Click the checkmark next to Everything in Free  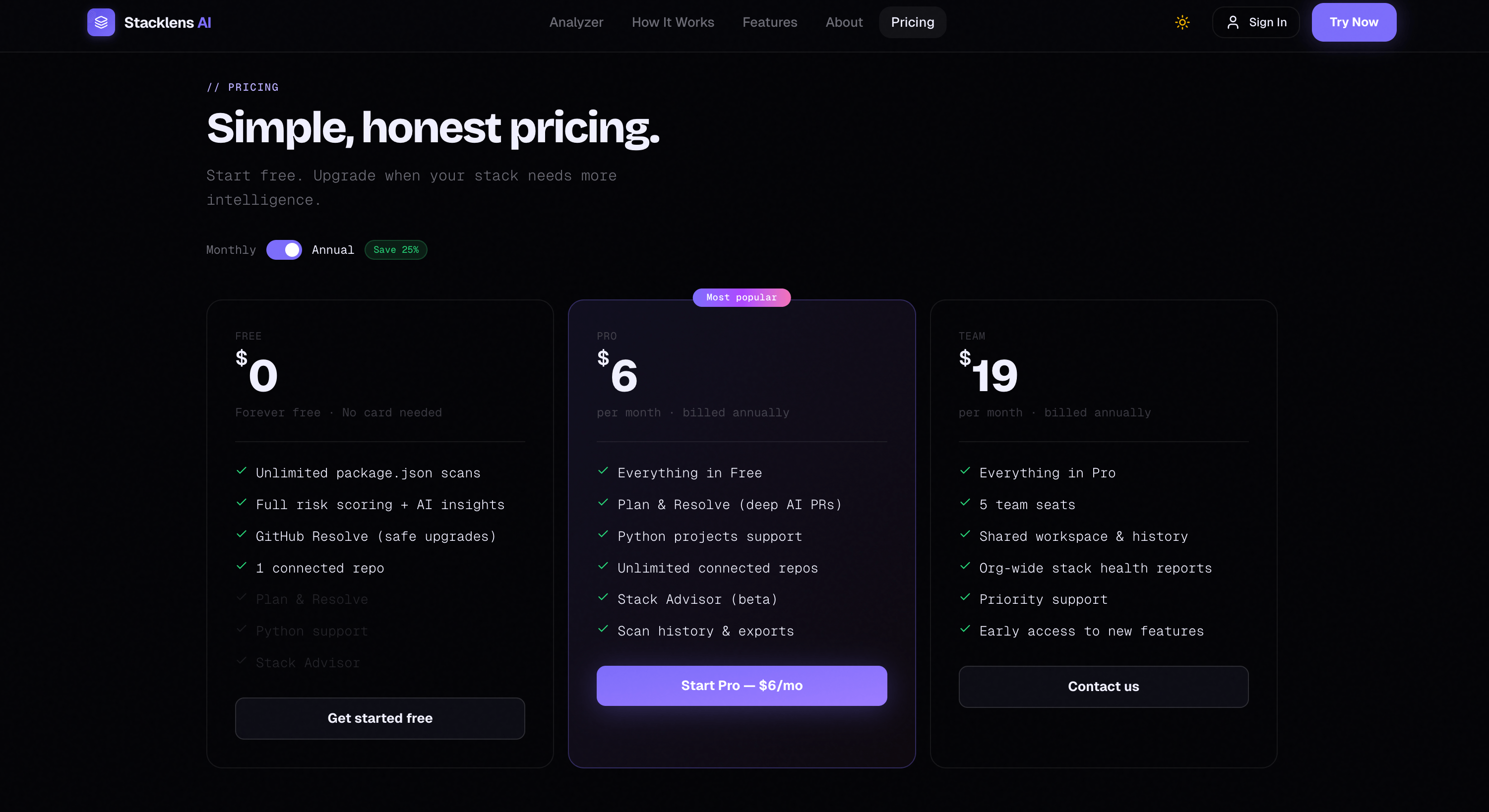(603, 471)
